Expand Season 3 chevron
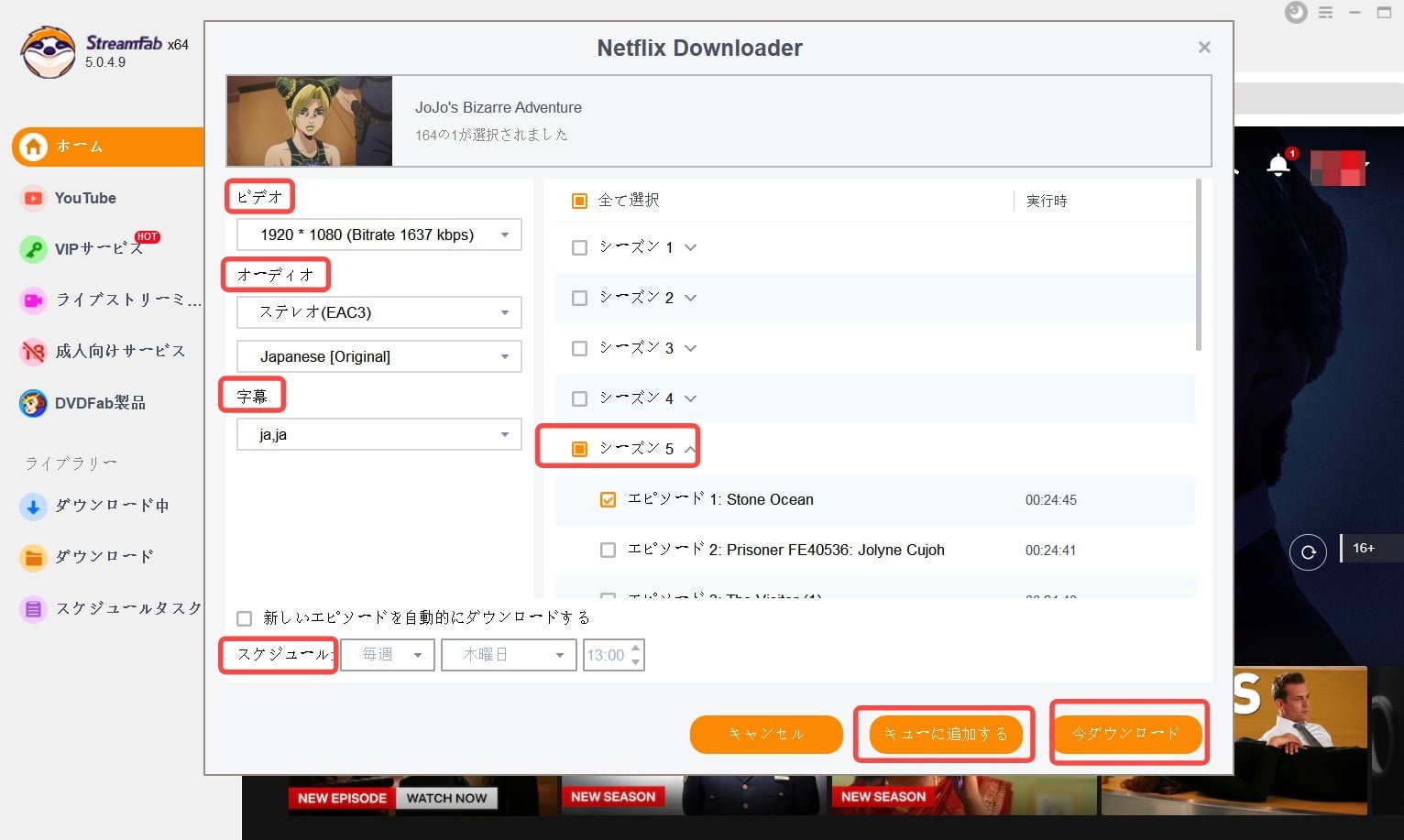The height and width of the screenshot is (840, 1404). click(691, 348)
